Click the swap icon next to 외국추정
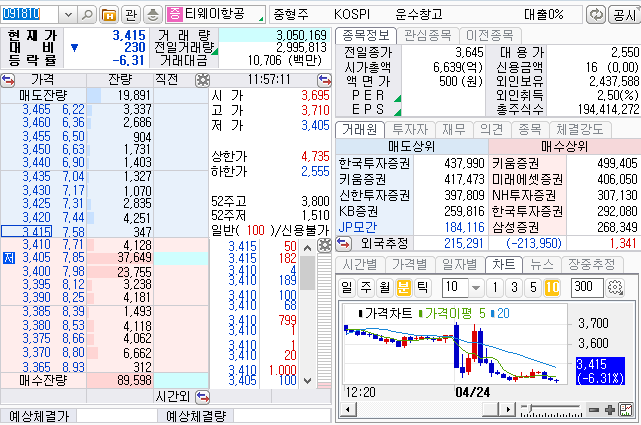The image size is (641, 425). pyautogui.click(x=343, y=244)
